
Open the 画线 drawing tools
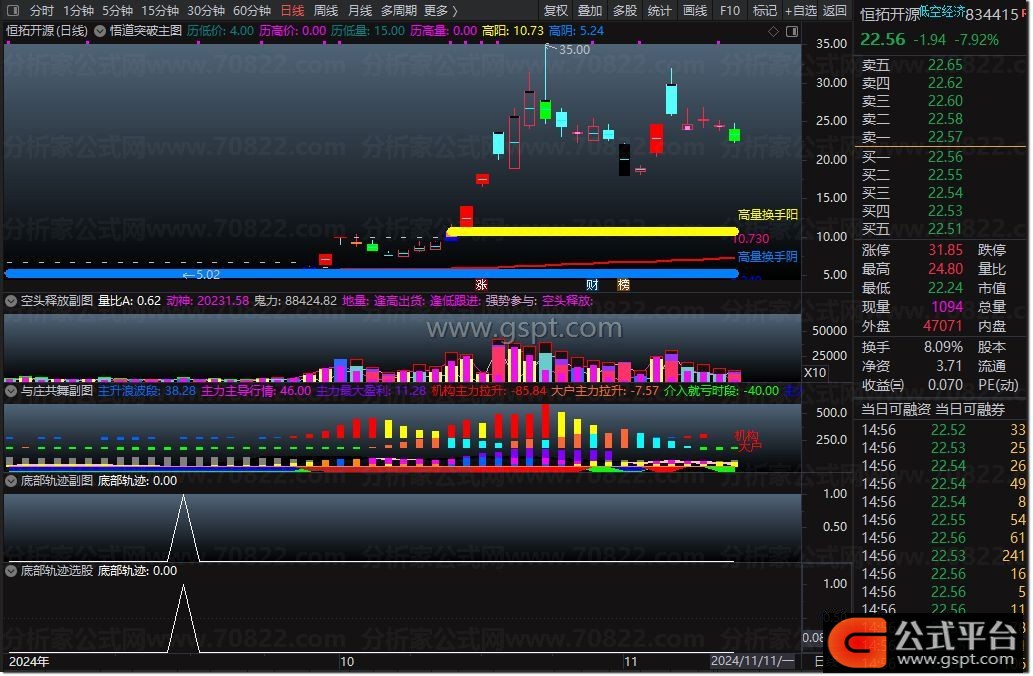pyautogui.click(x=694, y=11)
